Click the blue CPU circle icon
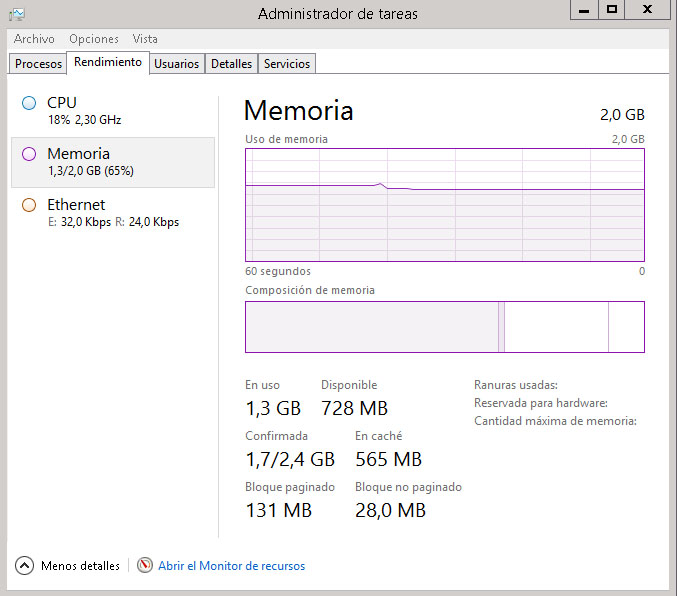677x596 pixels. coord(28,103)
